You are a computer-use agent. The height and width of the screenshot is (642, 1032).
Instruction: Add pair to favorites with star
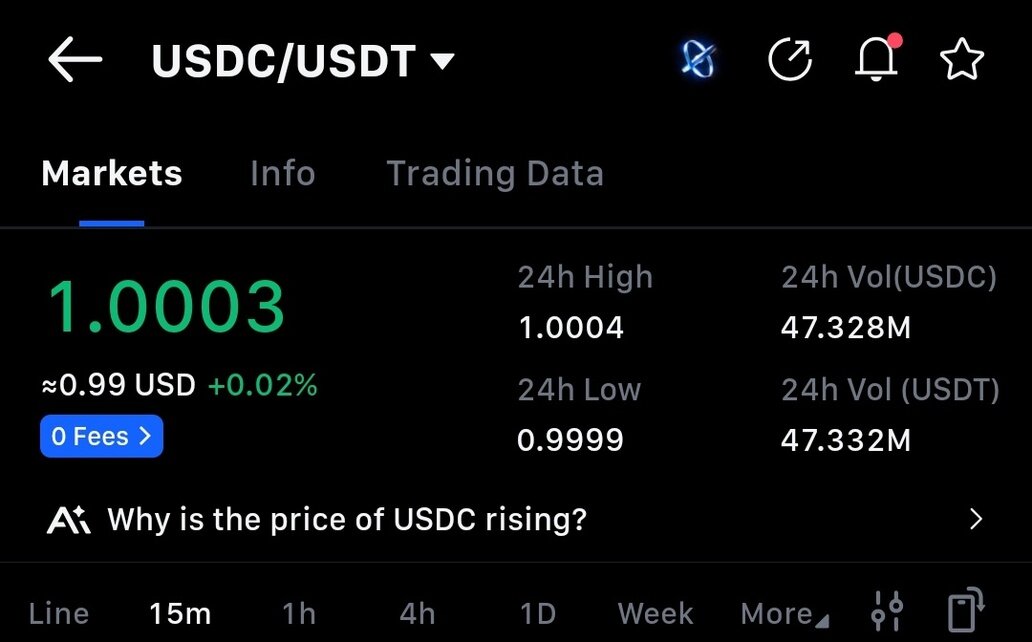[x=962, y=61]
